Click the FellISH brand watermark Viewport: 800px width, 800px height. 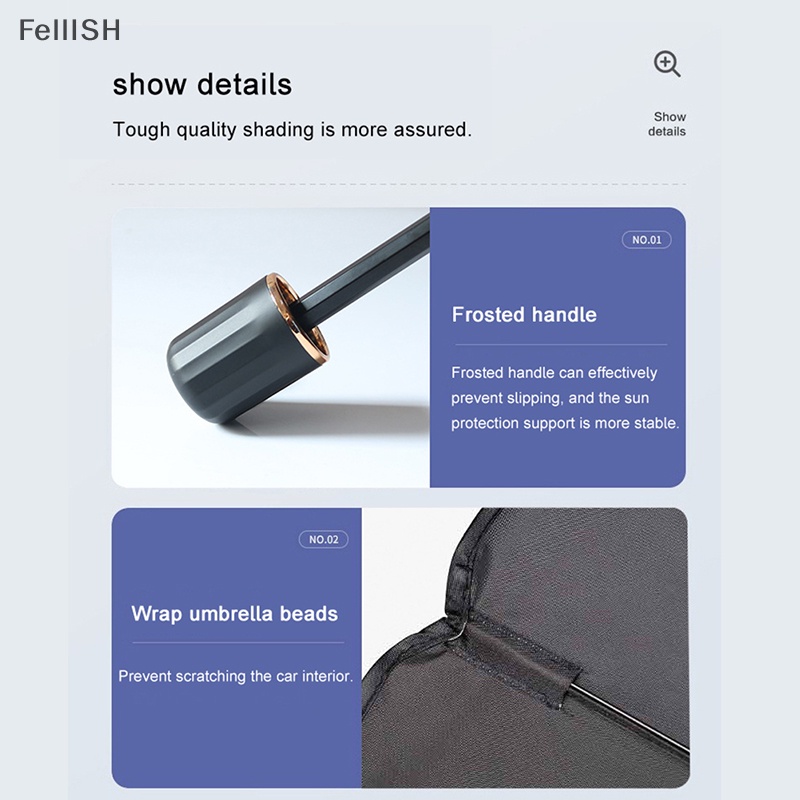70,30
